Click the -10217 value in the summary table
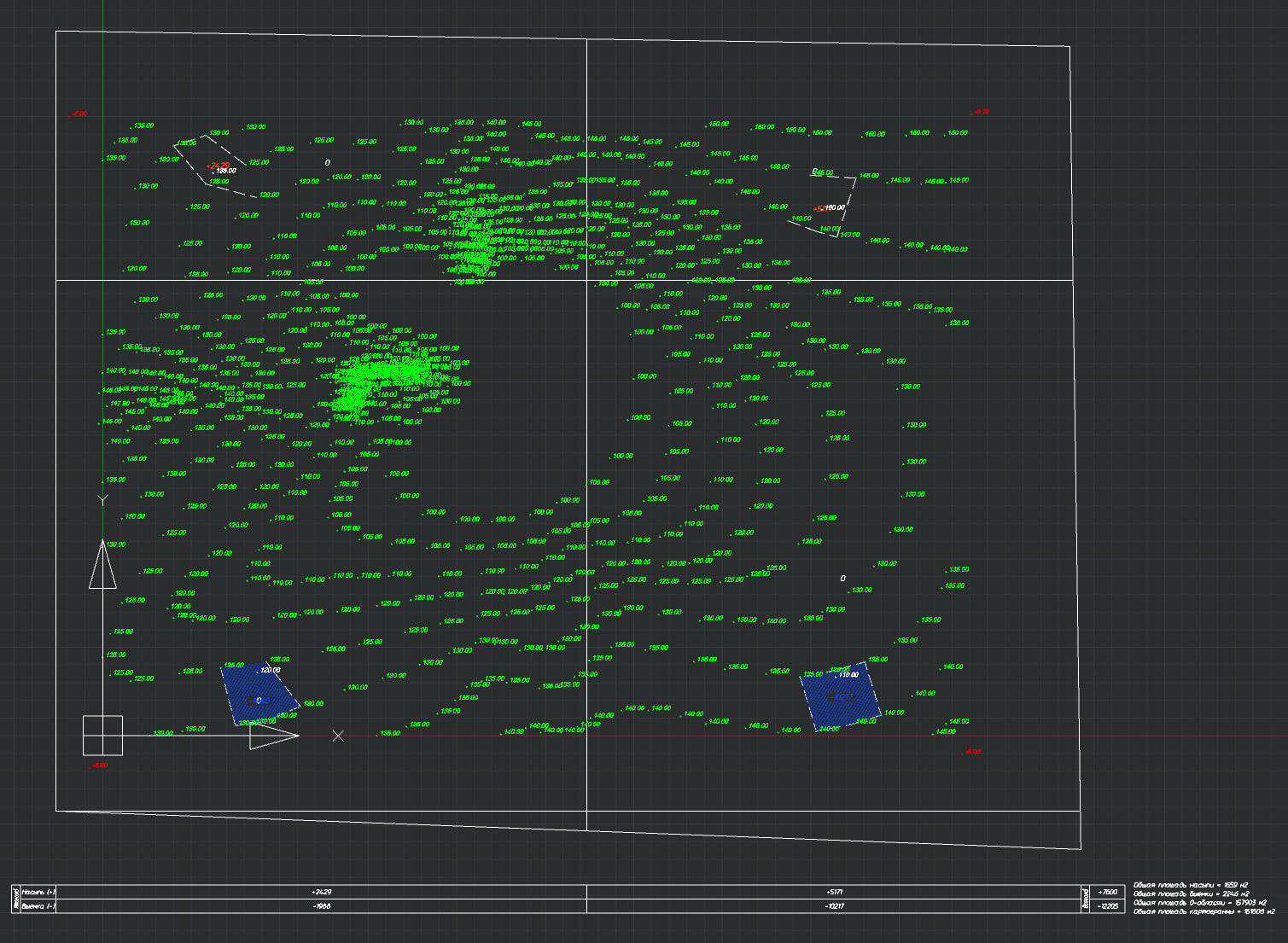This screenshot has width=1288, height=943. (833, 906)
